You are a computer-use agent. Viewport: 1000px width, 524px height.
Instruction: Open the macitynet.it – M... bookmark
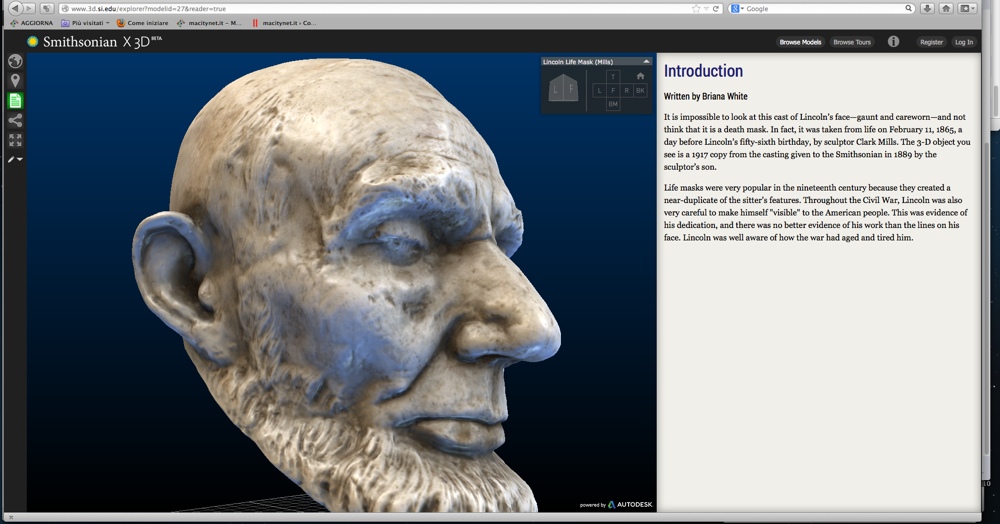pos(209,23)
